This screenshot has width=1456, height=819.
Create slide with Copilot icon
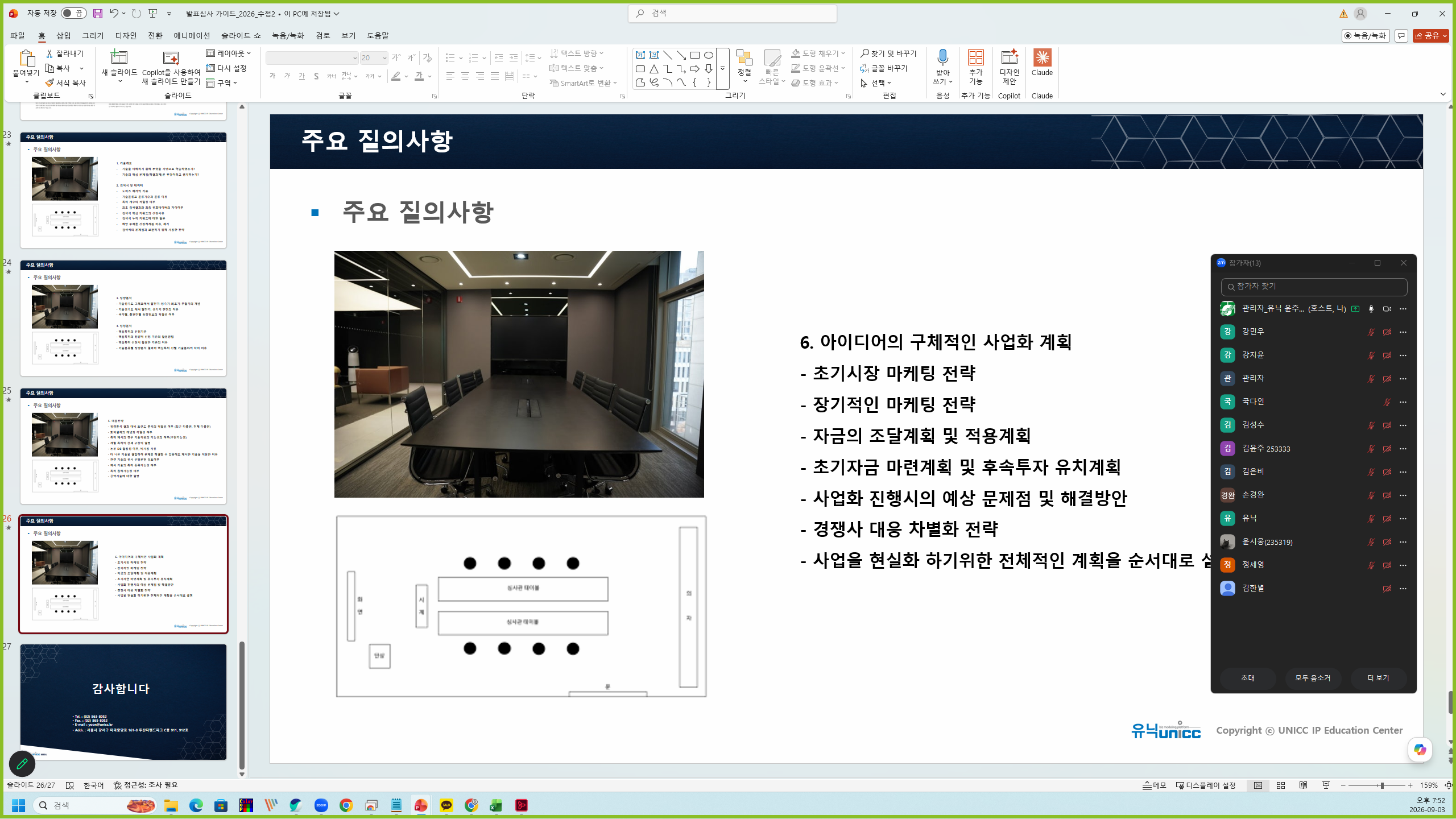171,57
